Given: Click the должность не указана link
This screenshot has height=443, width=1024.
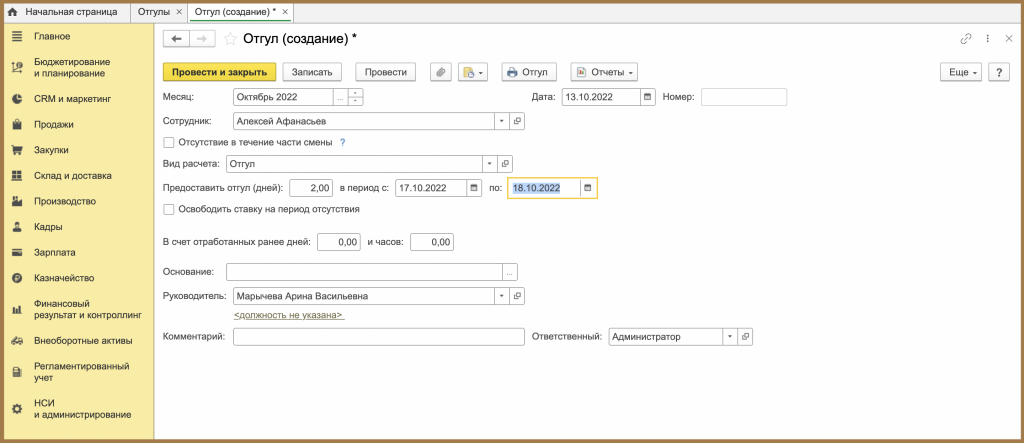Looking at the screenshot, I should (x=289, y=315).
